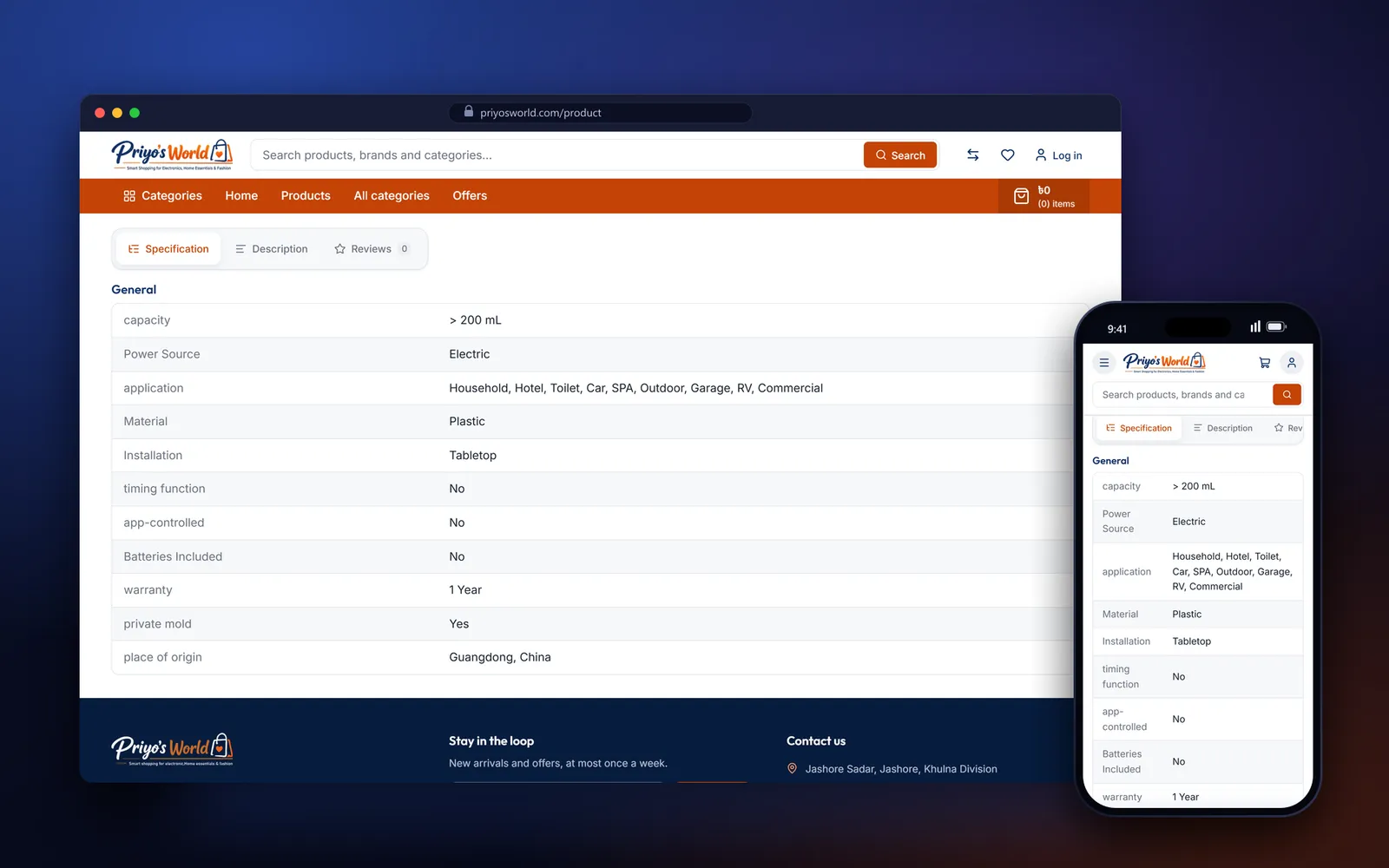Click the 'Power Source' label on desktop table
Screen dimensions: 1389x868
161,354
